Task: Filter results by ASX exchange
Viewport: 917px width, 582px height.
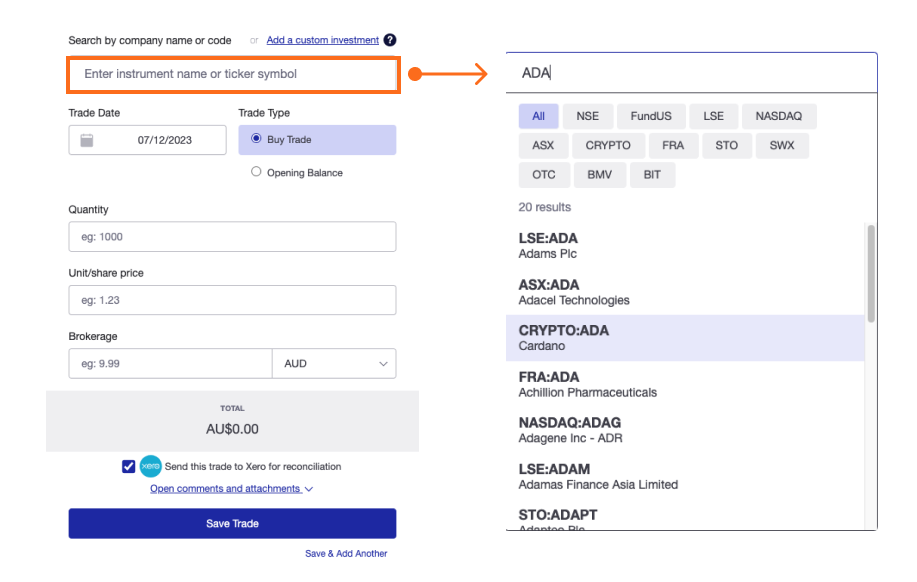Action: (543, 145)
